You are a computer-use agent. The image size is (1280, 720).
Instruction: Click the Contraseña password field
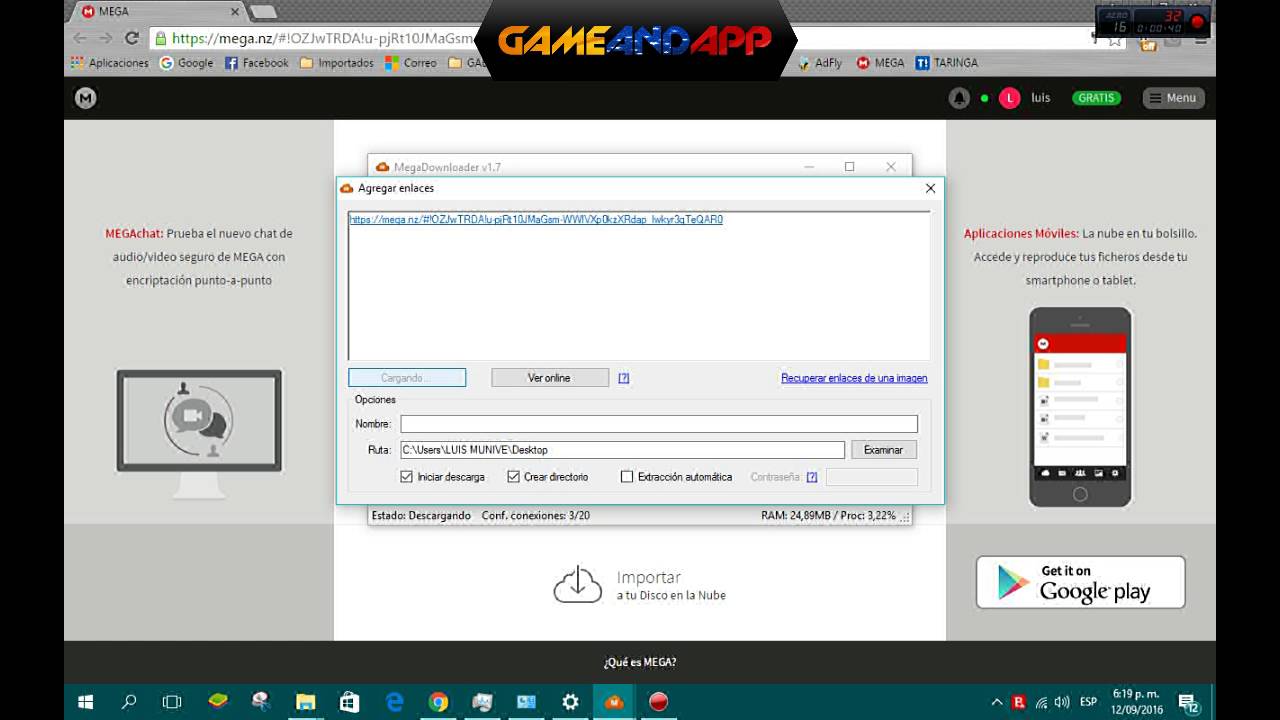[872, 477]
